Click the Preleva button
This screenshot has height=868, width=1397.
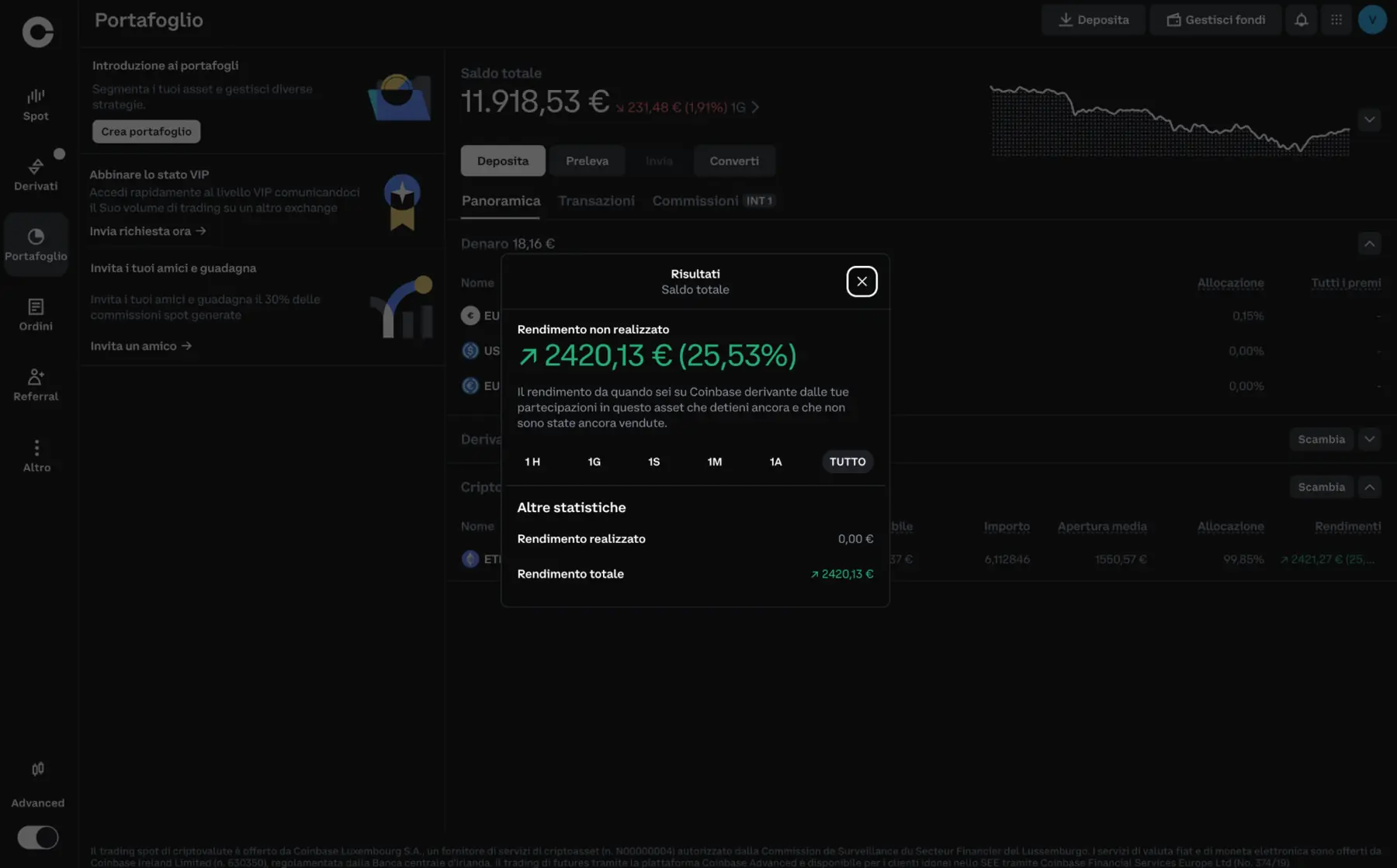(587, 161)
